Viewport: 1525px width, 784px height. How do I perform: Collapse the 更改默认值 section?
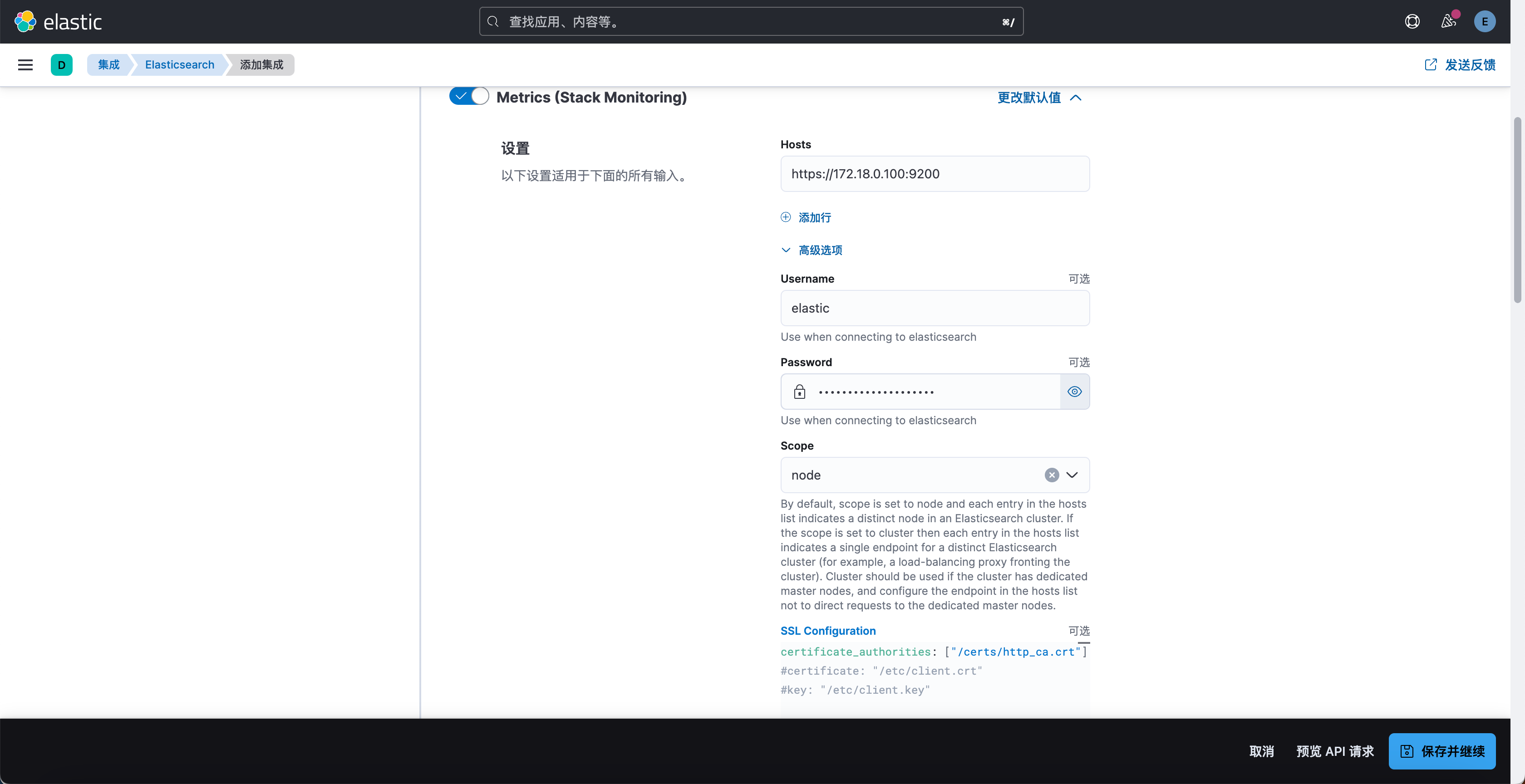click(x=1039, y=98)
